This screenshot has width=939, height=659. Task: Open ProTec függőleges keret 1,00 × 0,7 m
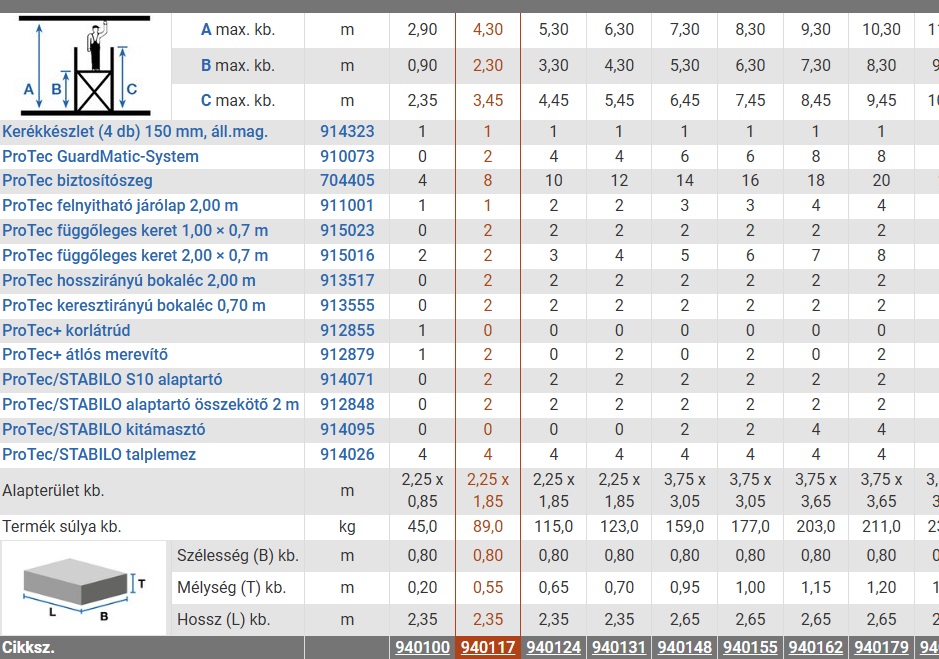(135, 230)
